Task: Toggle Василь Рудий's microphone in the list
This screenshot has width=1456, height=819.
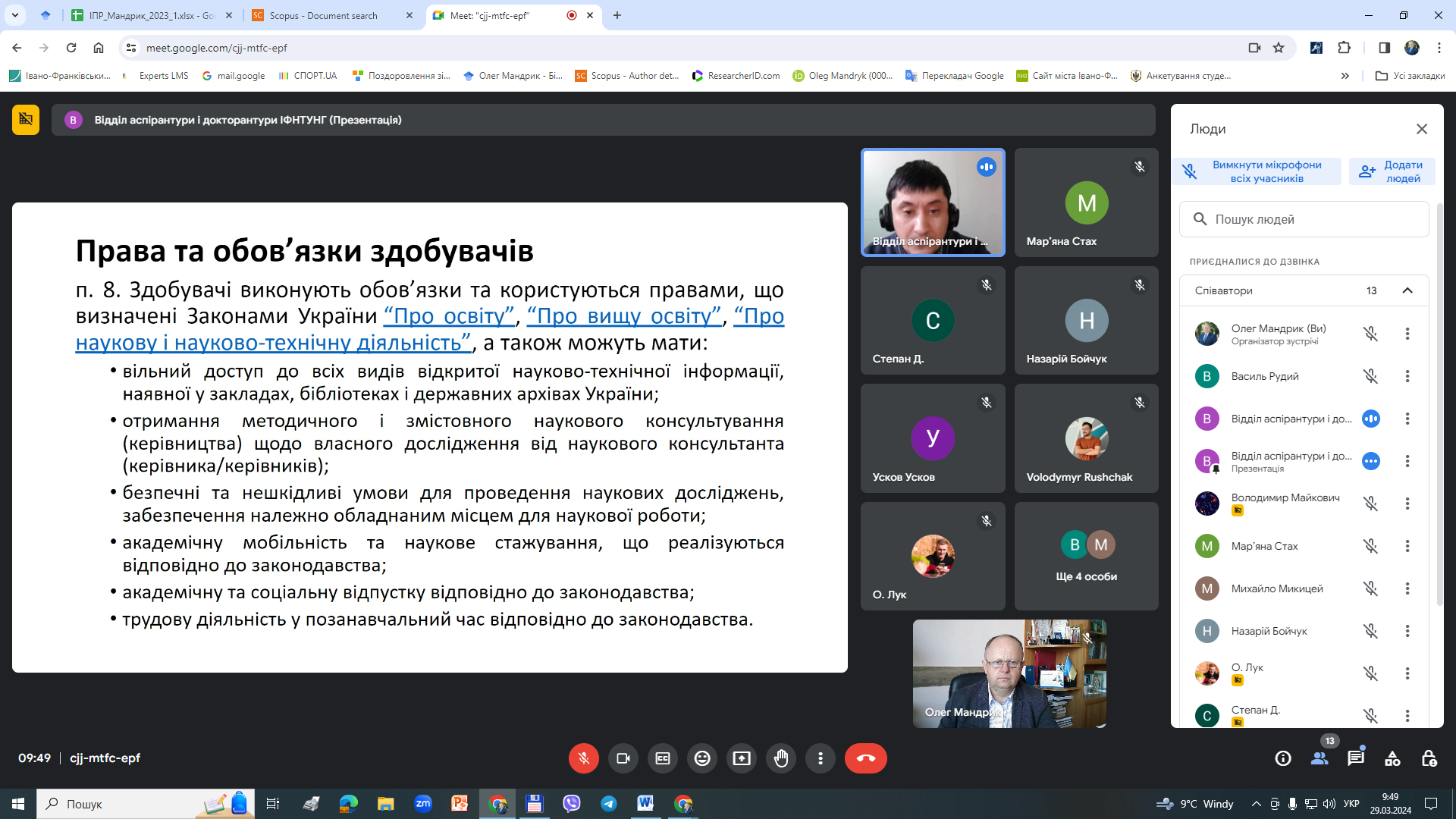Action: click(x=1370, y=375)
